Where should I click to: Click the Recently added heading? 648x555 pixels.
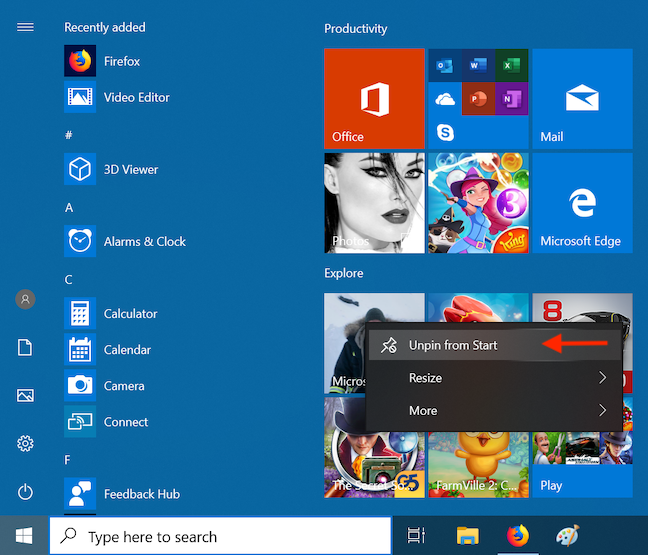click(105, 27)
